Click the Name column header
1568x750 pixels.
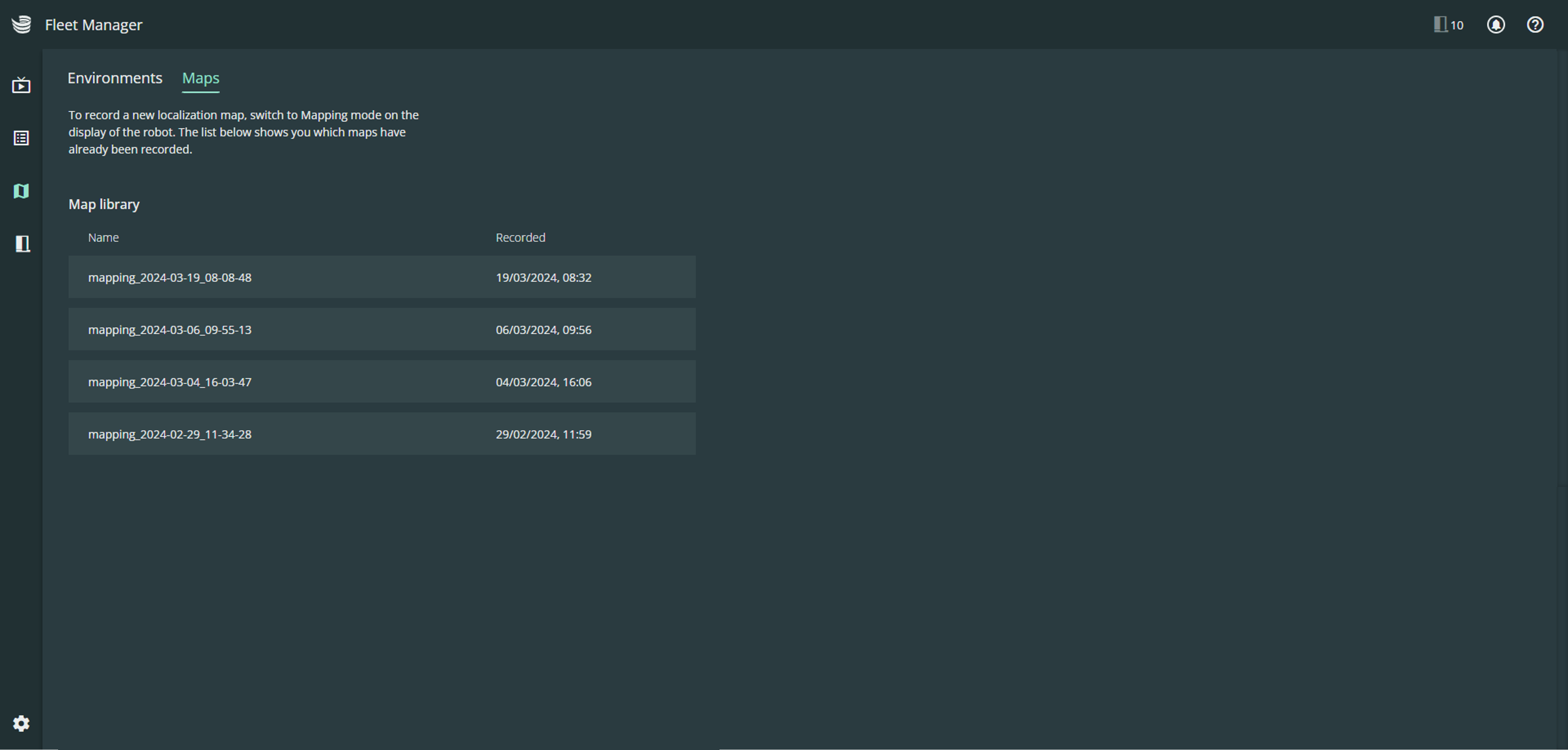103,238
